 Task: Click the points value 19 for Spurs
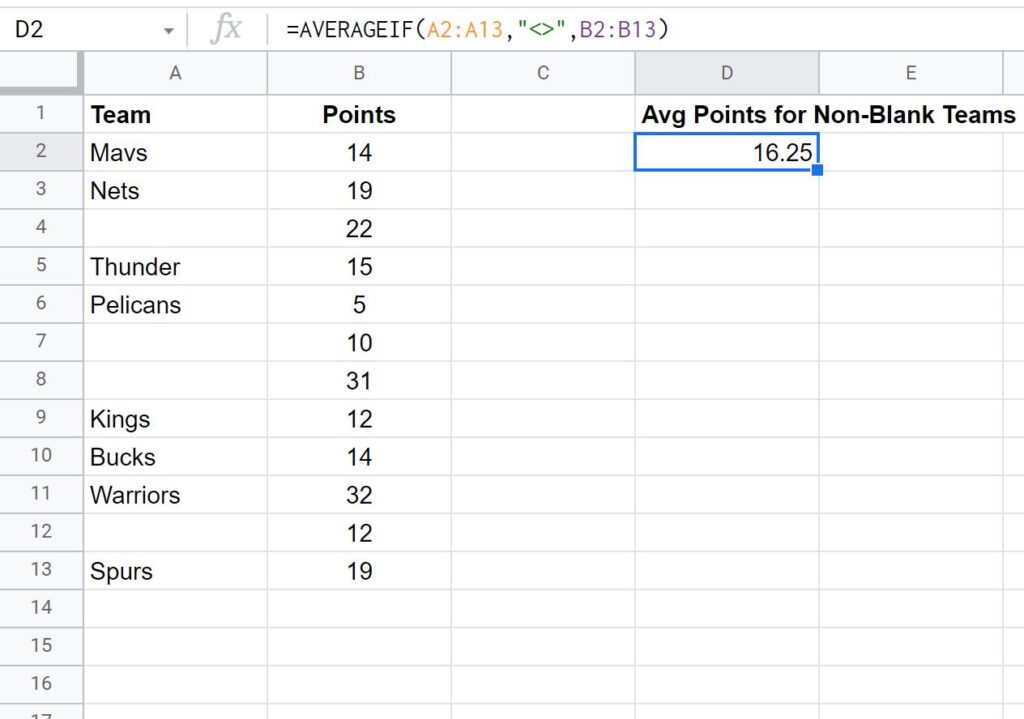click(359, 571)
